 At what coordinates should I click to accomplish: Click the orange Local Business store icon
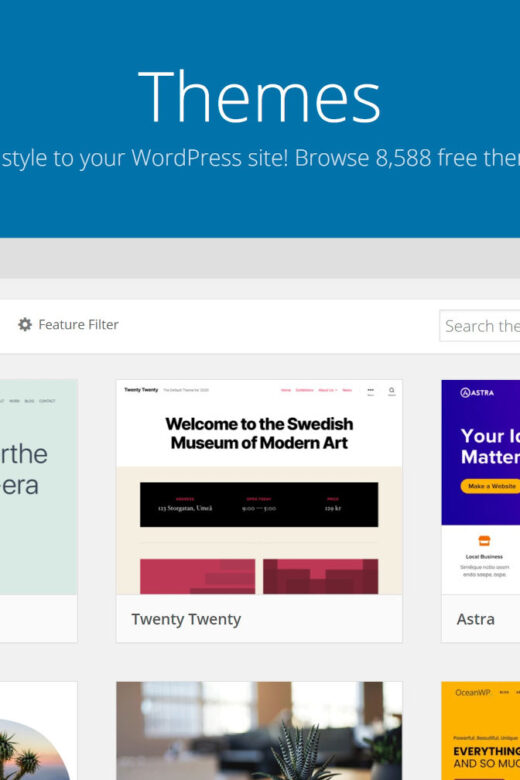(x=484, y=541)
